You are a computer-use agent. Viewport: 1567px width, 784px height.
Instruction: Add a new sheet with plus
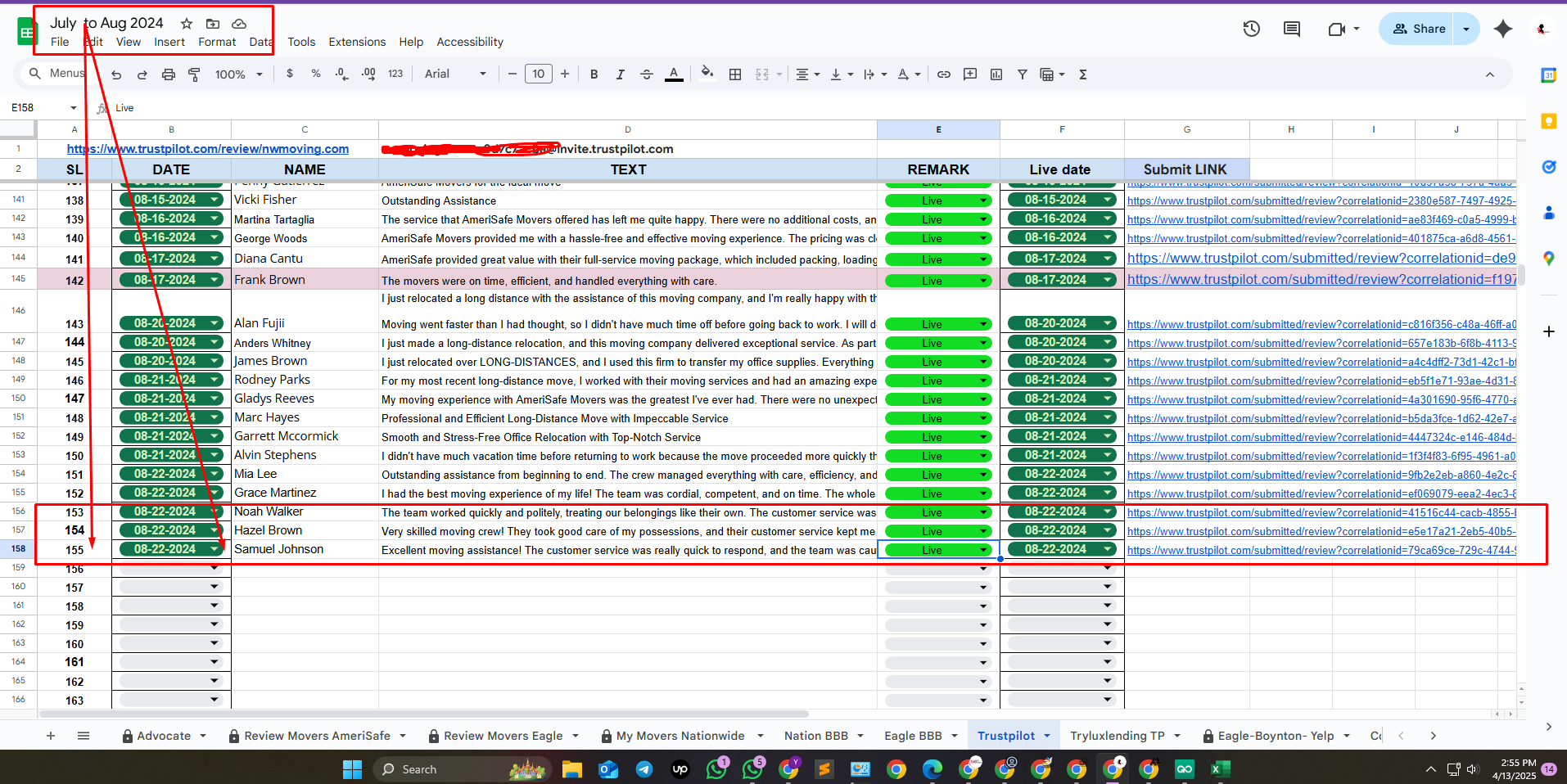pyautogui.click(x=51, y=736)
